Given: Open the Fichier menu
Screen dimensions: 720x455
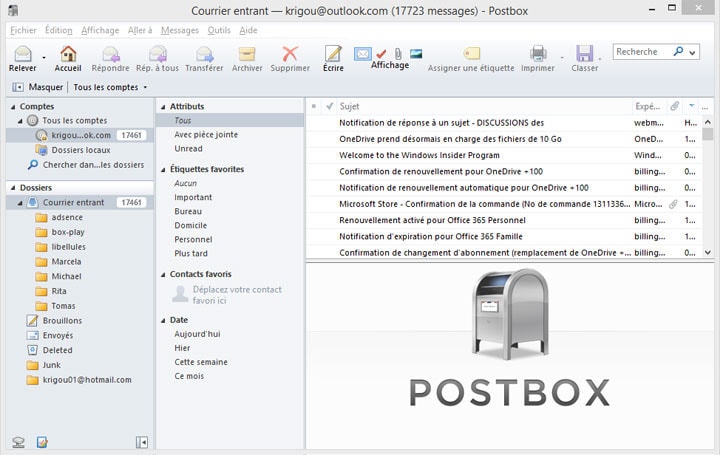Looking at the screenshot, I should point(23,30).
